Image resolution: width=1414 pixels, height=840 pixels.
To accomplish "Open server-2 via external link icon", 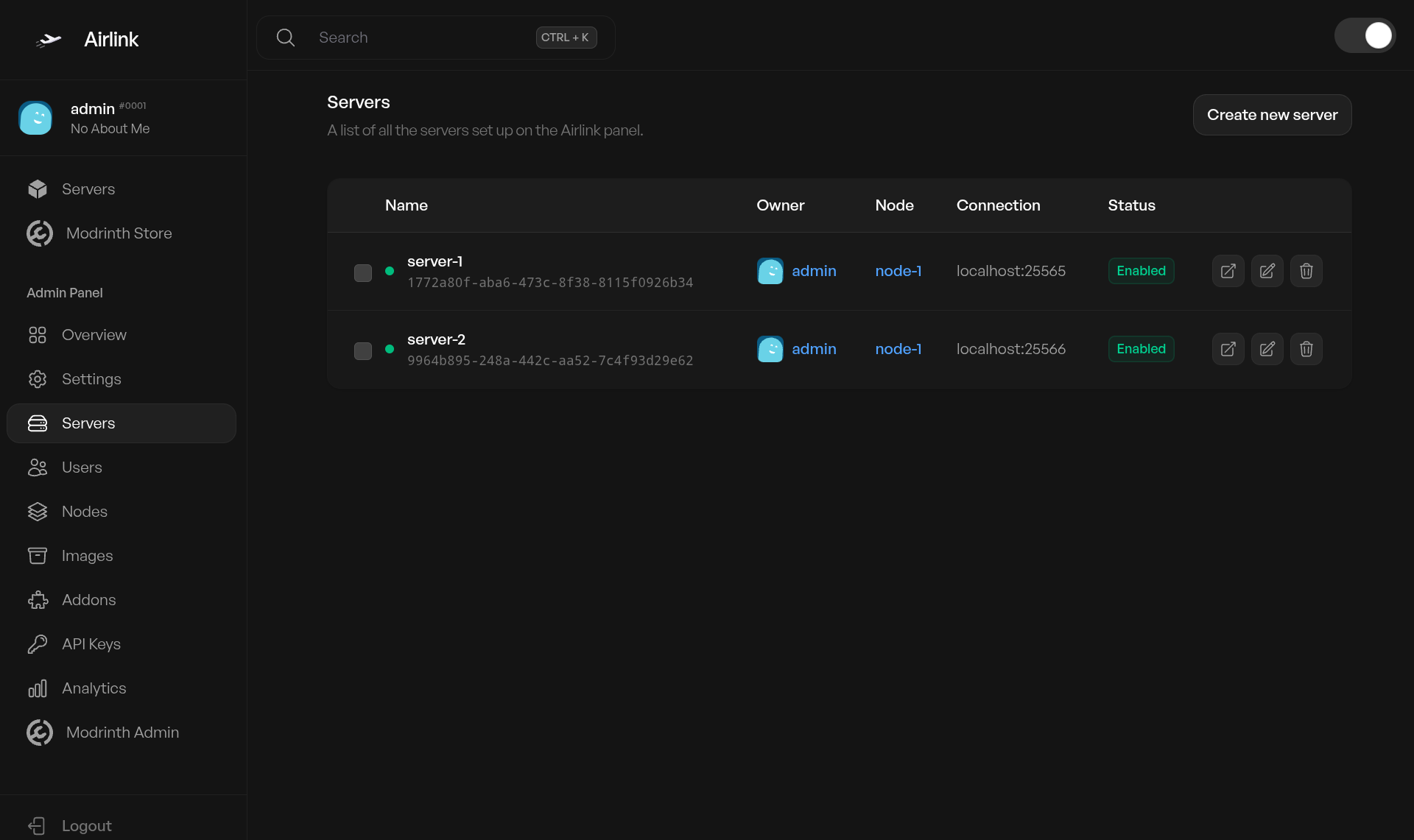I will [x=1228, y=349].
